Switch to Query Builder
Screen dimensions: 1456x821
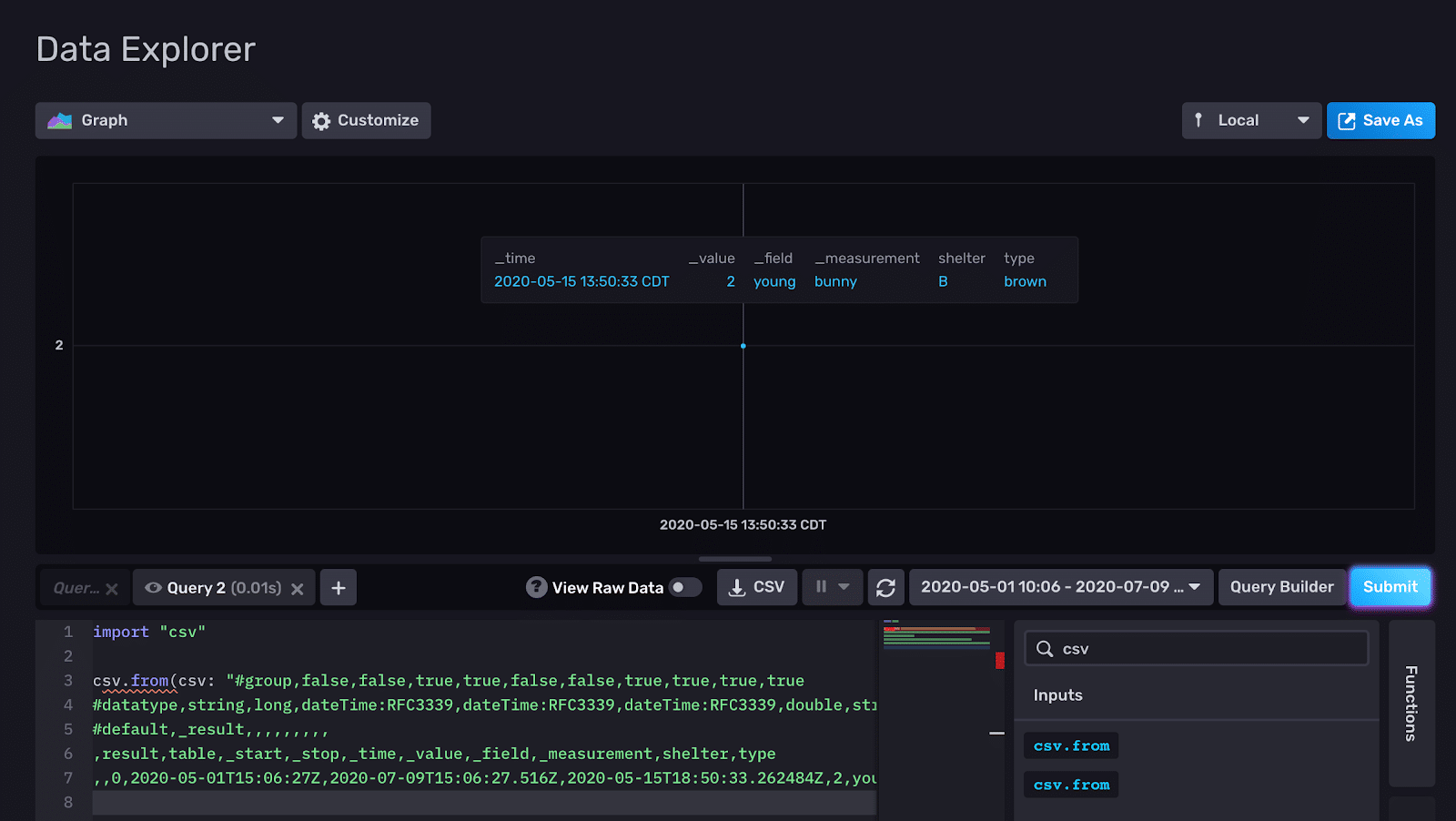(x=1282, y=587)
